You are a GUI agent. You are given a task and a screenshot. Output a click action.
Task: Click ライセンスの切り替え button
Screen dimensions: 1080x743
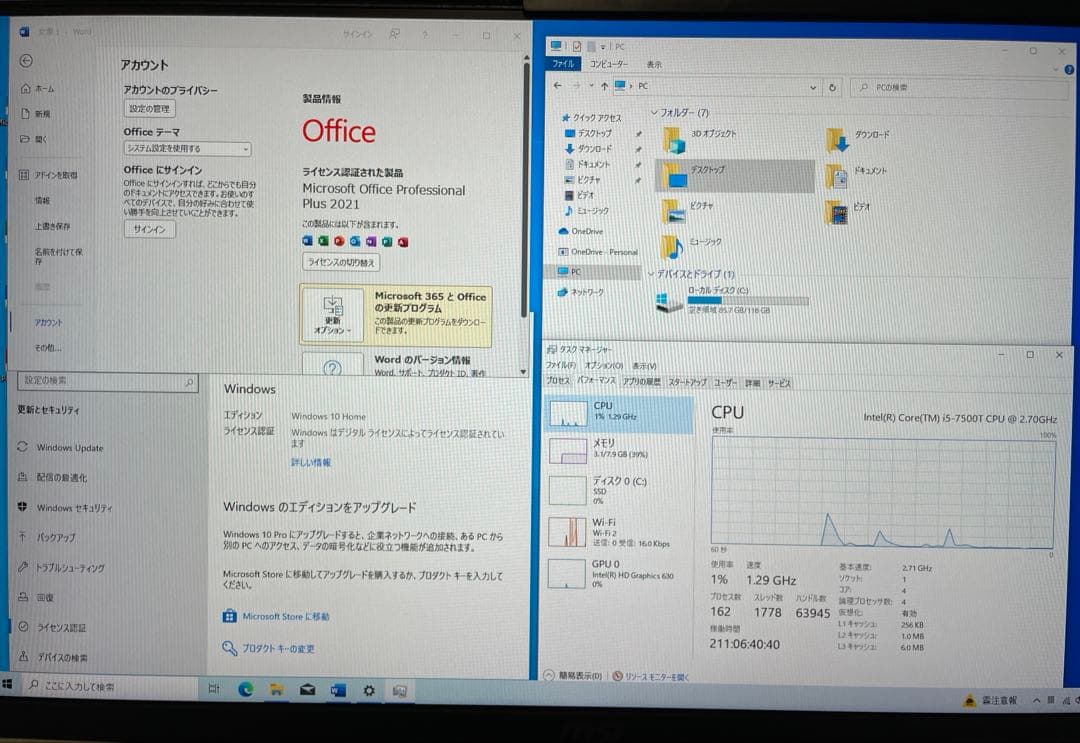point(341,262)
